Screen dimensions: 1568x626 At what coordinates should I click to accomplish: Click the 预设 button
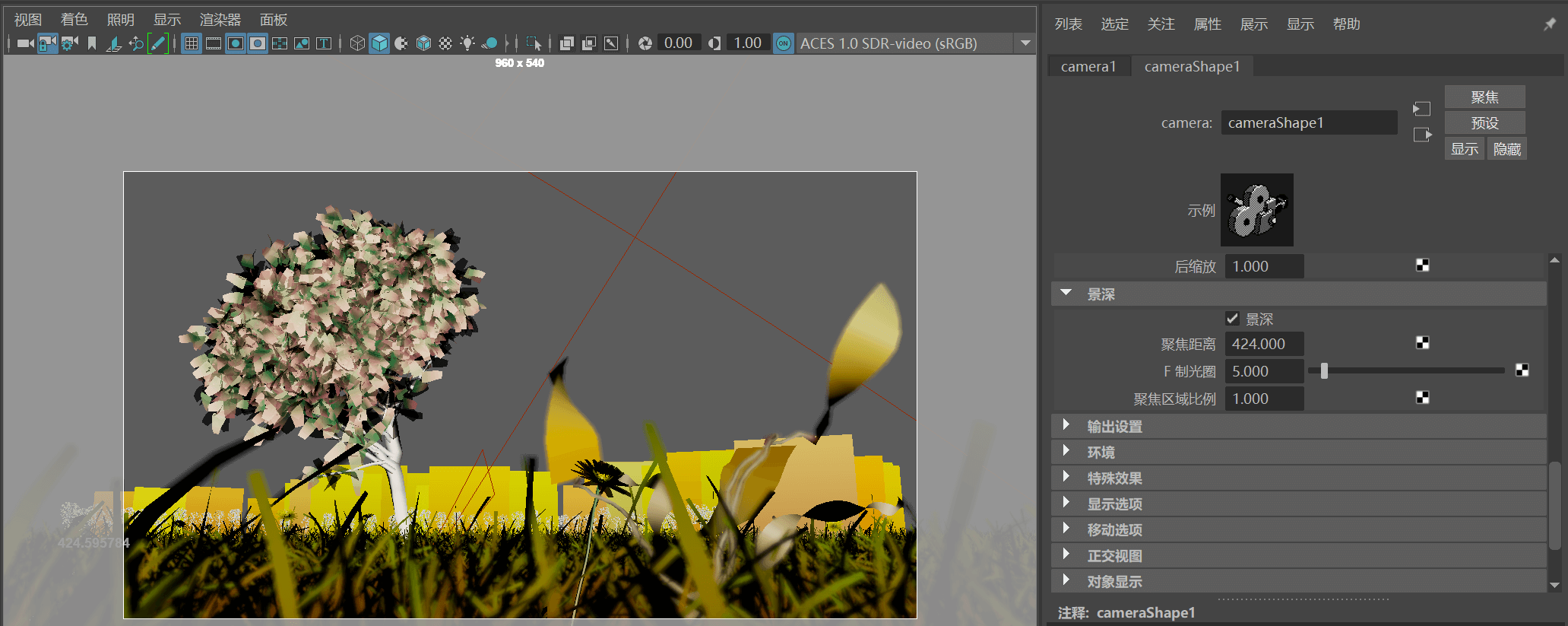coord(1484,123)
